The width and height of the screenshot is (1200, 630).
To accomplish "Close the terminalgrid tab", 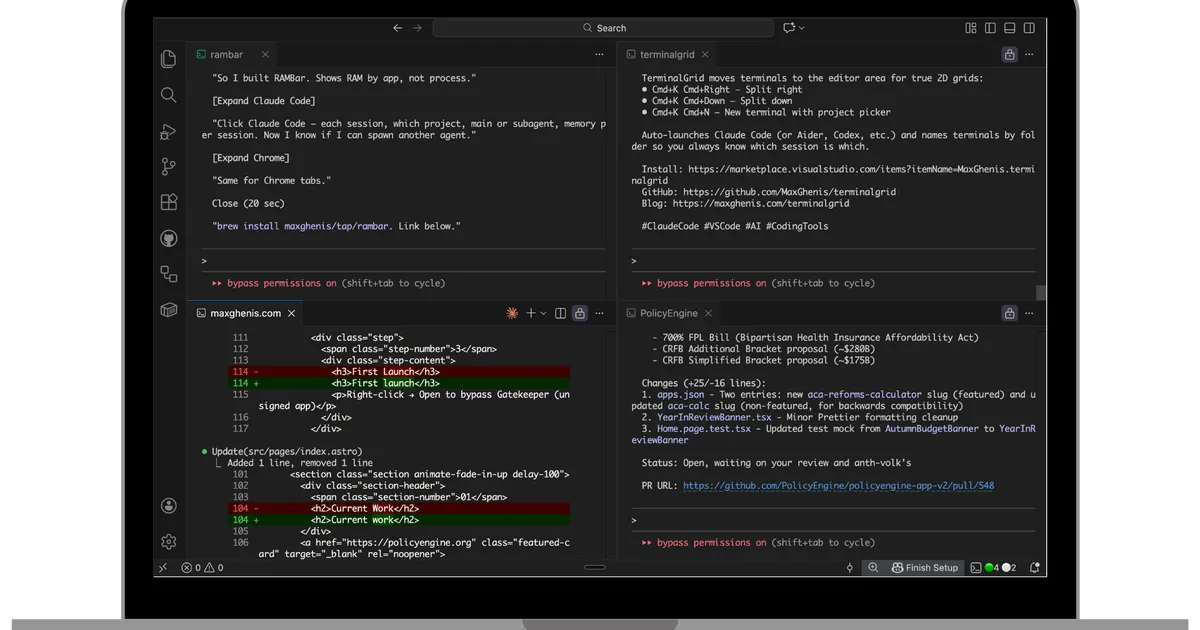I will [706, 54].
